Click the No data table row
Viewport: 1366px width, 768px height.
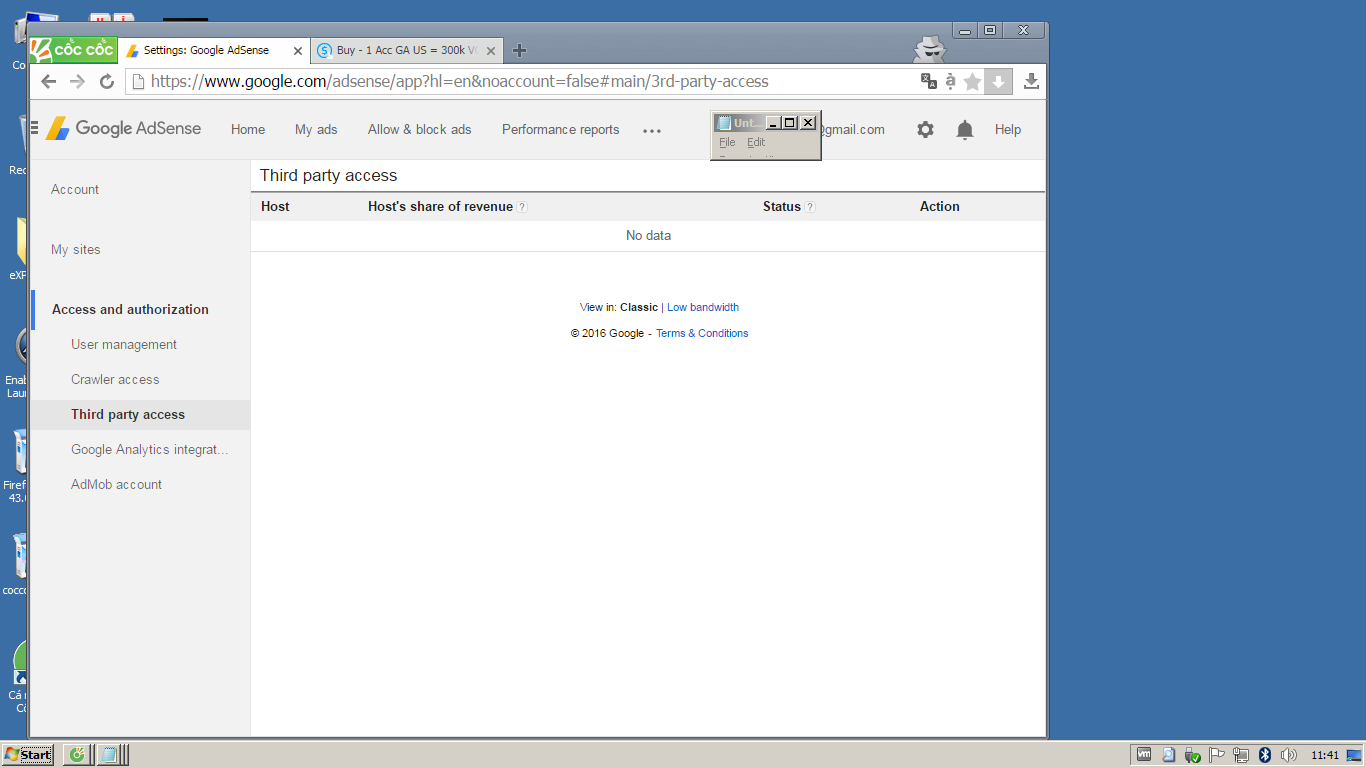(648, 236)
